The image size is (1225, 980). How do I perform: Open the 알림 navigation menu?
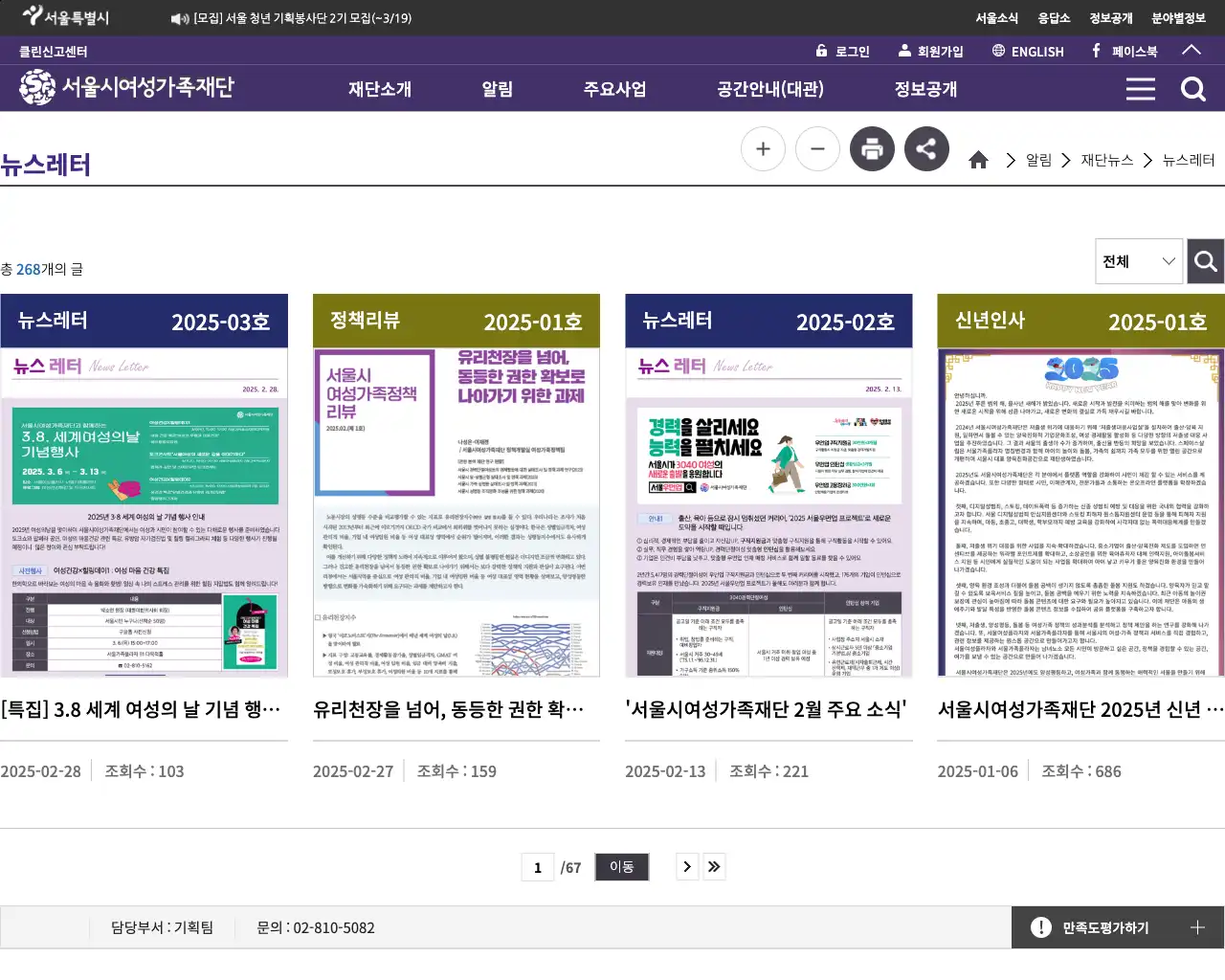coord(497,88)
